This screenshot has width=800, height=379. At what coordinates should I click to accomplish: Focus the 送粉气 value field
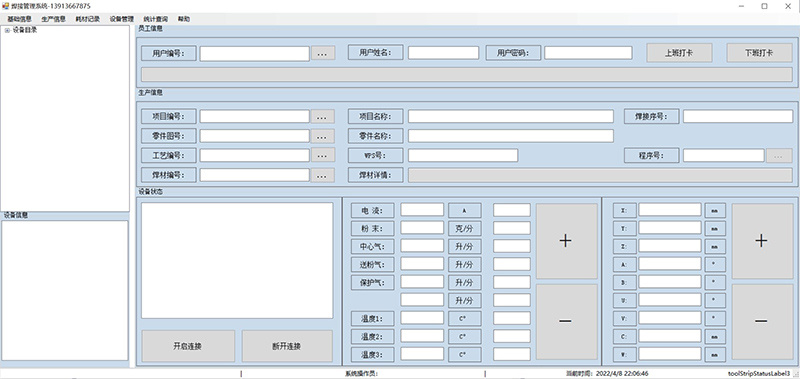click(x=422, y=264)
